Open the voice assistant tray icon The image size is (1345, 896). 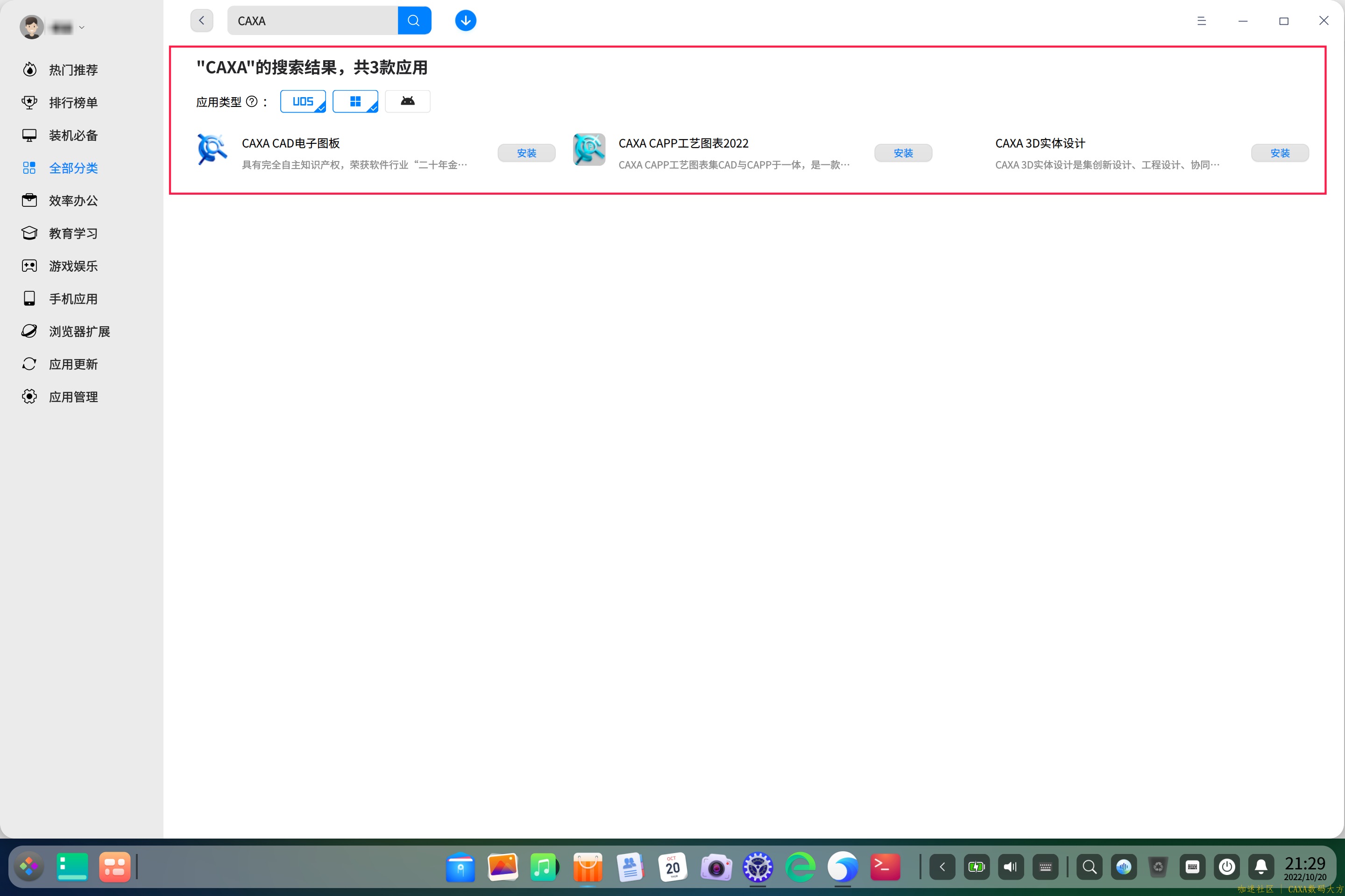click(1124, 868)
